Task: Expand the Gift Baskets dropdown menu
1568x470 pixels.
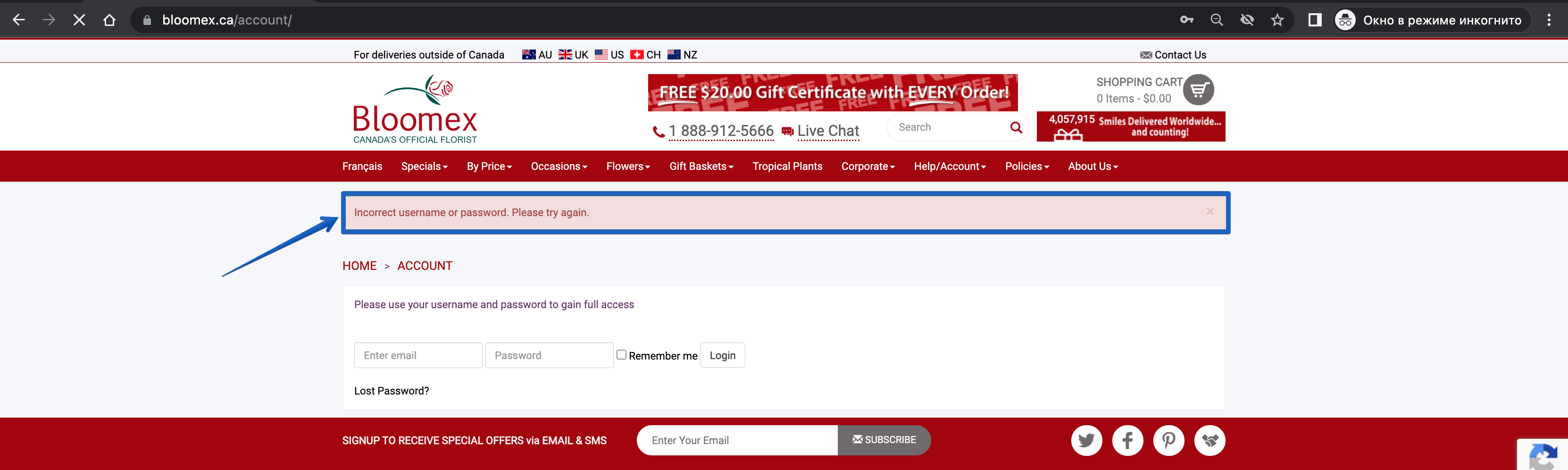Action: 701,166
